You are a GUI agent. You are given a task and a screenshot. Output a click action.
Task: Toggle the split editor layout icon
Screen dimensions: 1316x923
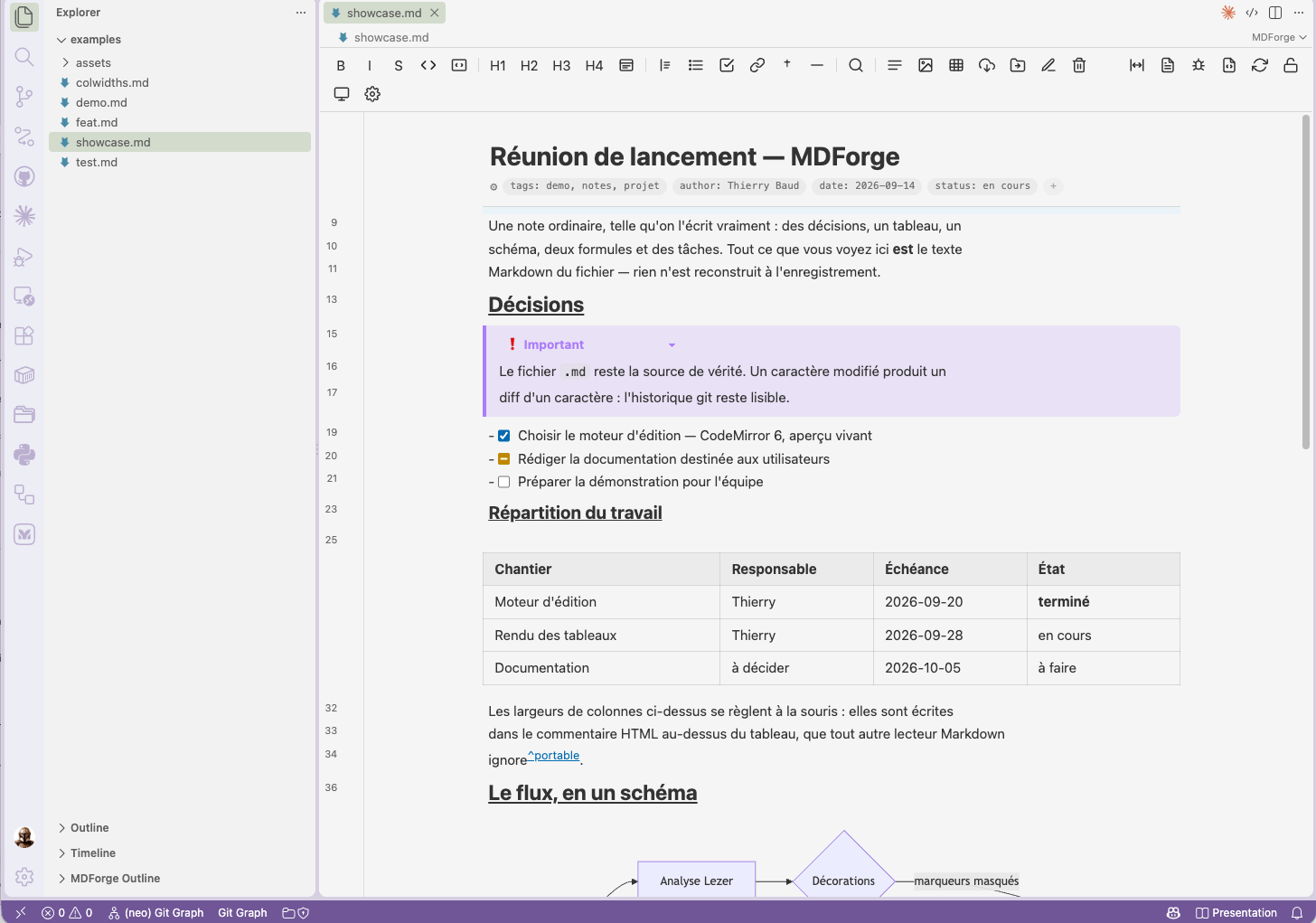click(x=1275, y=13)
